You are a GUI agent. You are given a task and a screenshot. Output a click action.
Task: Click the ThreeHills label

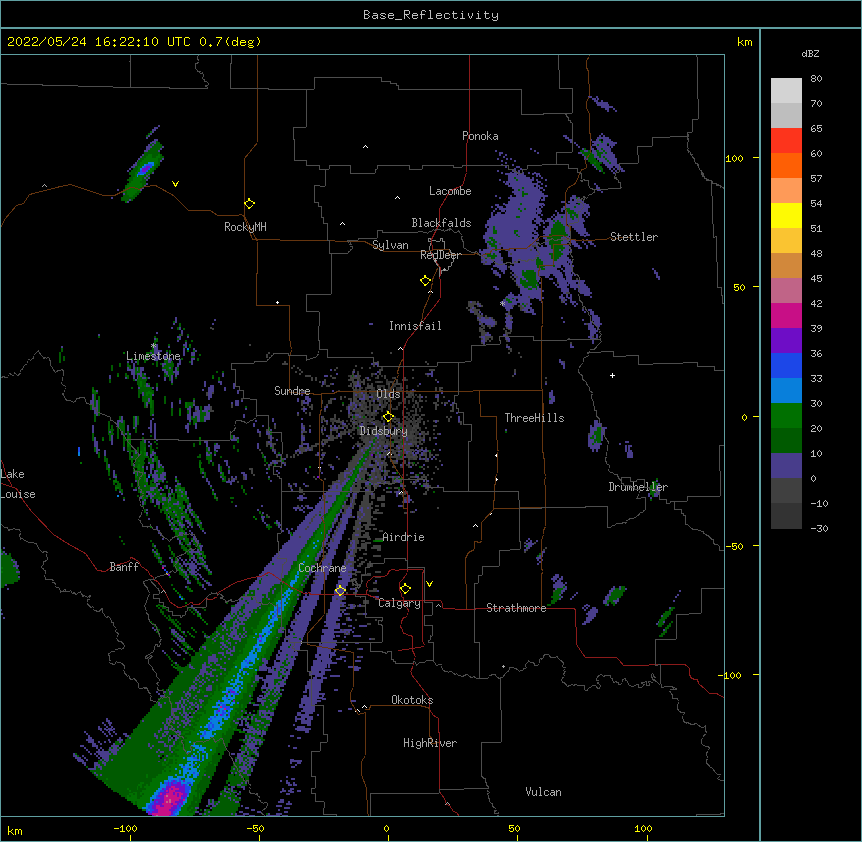[x=534, y=418]
